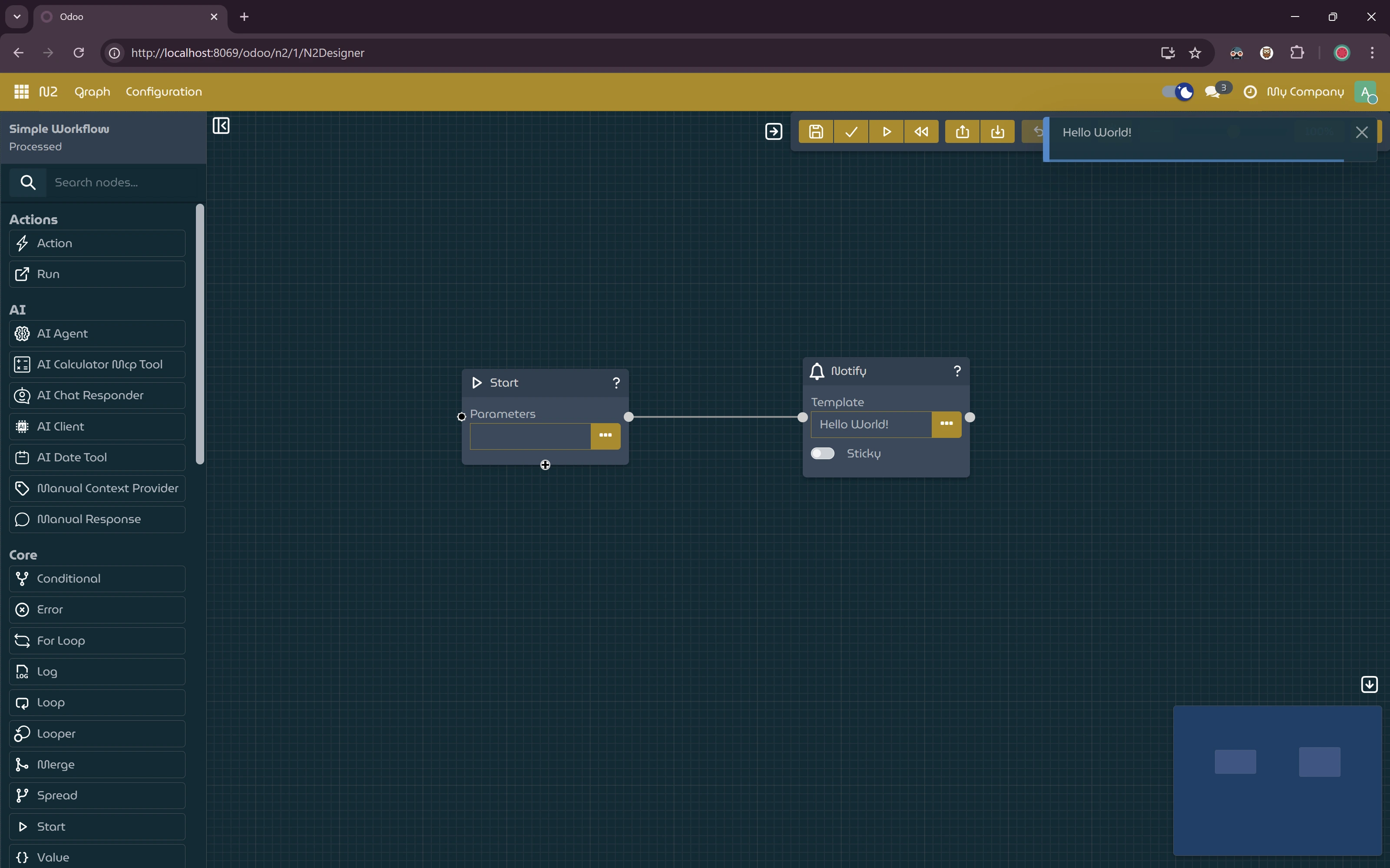Open the Odoo apps grid menu
This screenshot has height=868, width=1390.
pos(21,92)
